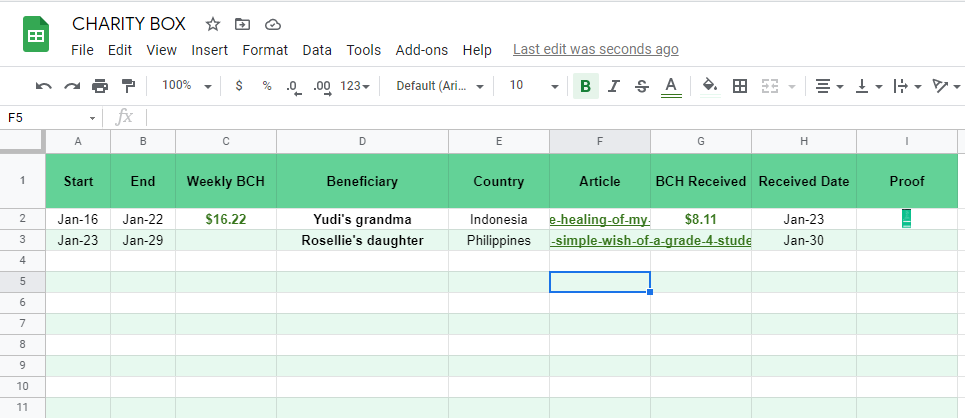Screen dimensions: 965x418
Task: Open text wrapping dropdown
Action: (907, 86)
